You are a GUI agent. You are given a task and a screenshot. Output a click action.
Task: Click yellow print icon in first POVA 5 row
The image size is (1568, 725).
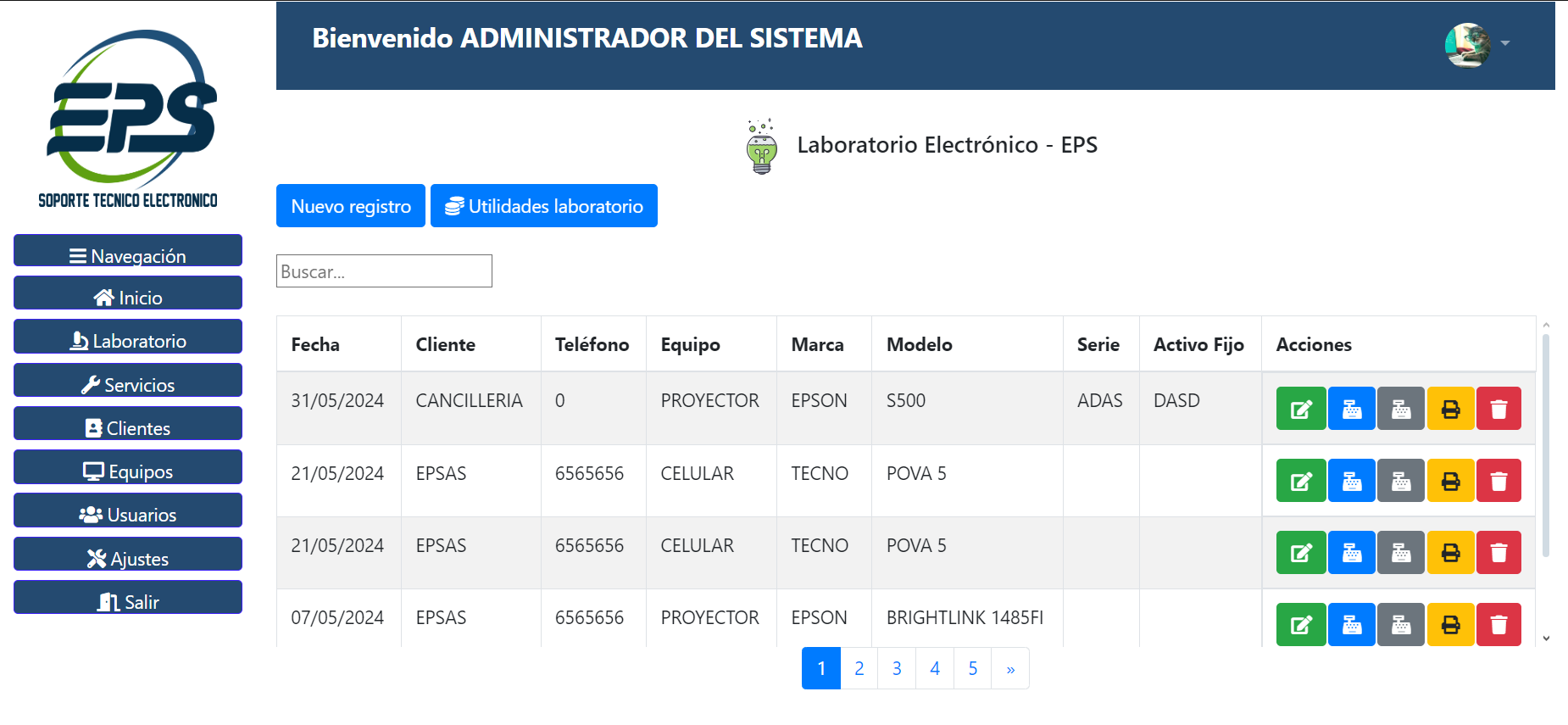pos(1449,481)
